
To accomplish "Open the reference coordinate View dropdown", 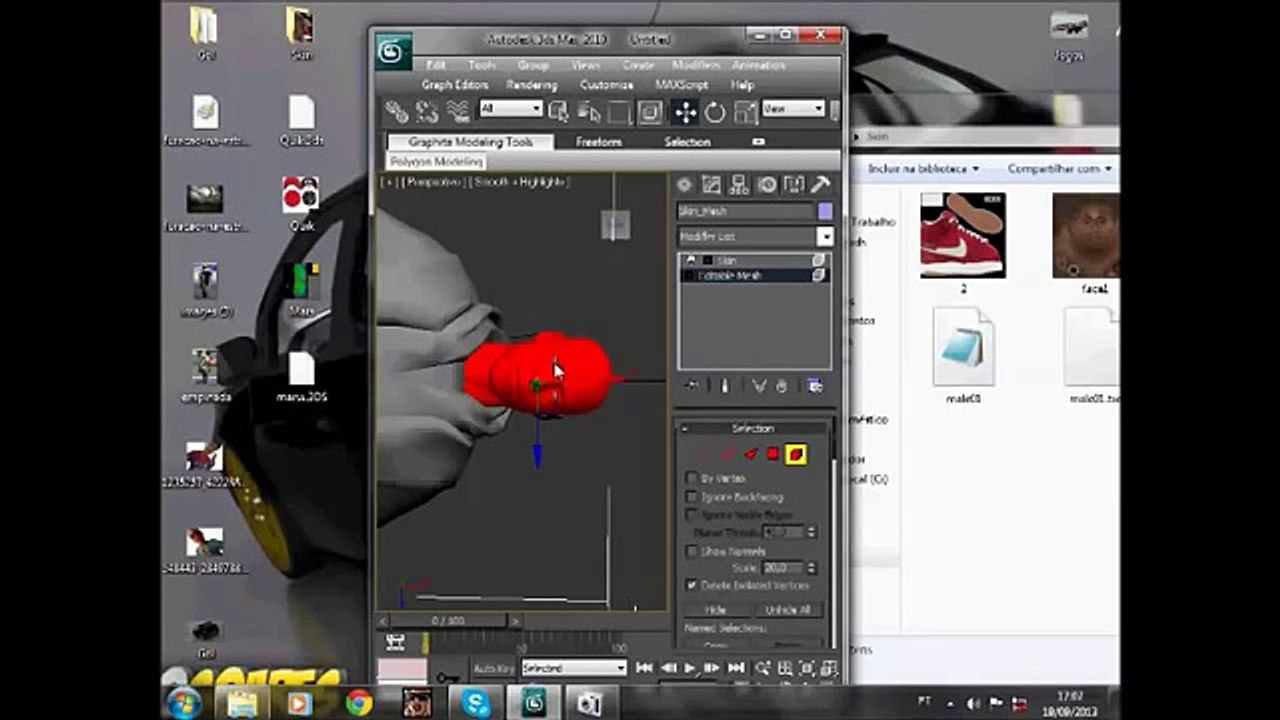I will (x=793, y=109).
